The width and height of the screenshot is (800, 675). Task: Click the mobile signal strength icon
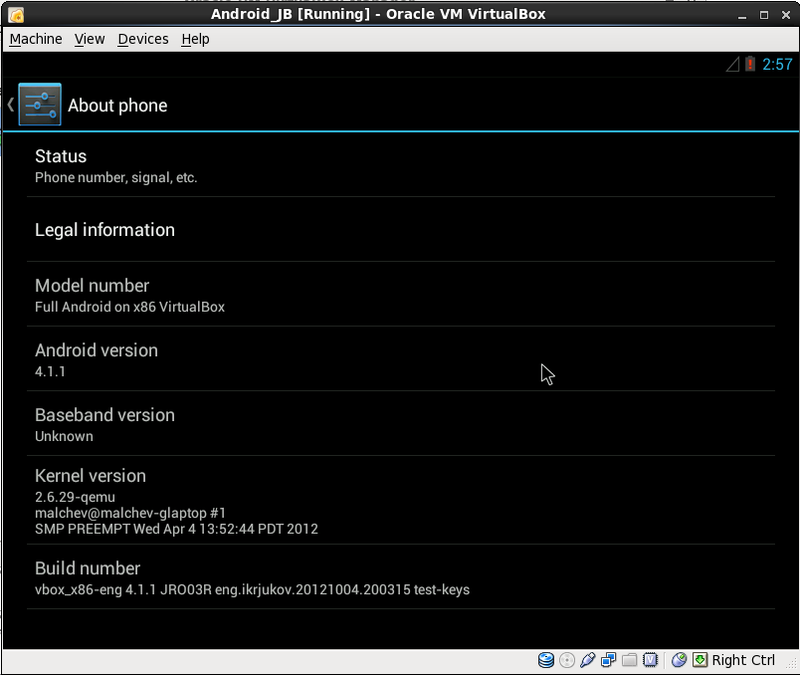(733, 64)
